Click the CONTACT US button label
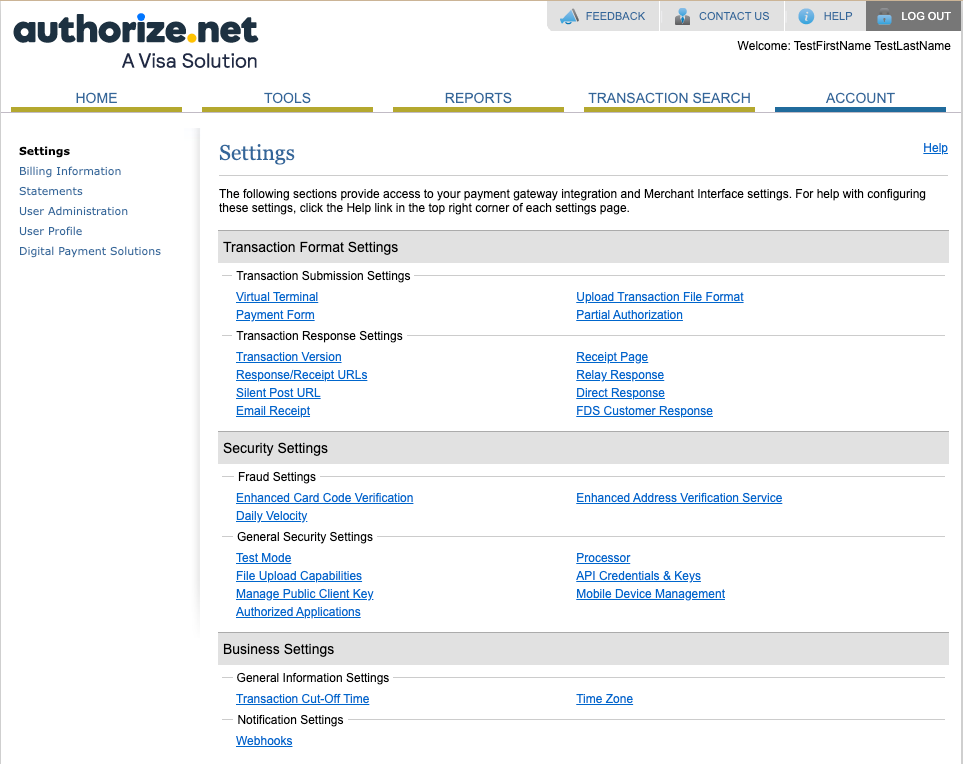The width and height of the screenshot is (963, 764). (734, 17)
